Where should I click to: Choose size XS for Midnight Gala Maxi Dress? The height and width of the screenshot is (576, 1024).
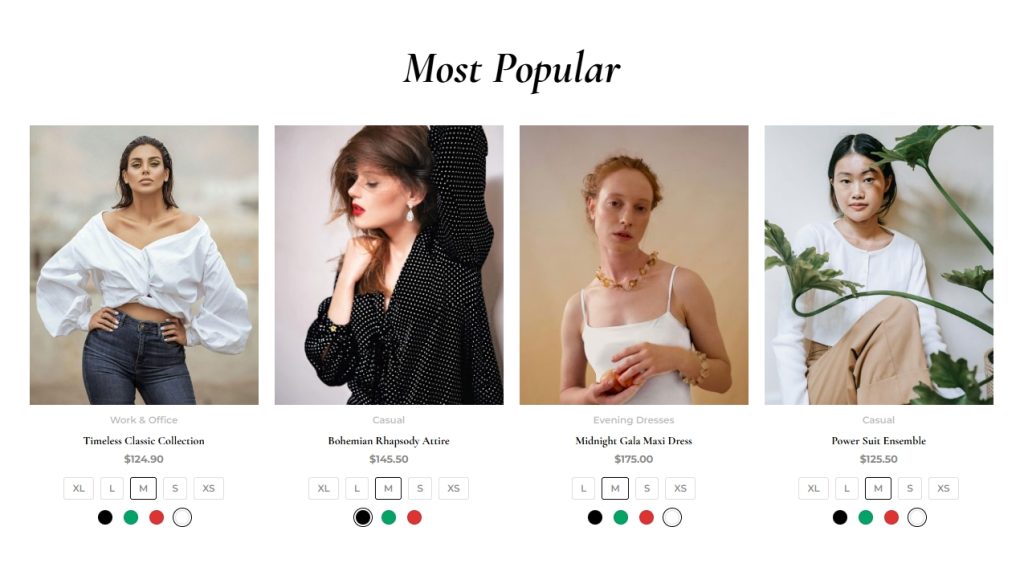coord(680,488)
